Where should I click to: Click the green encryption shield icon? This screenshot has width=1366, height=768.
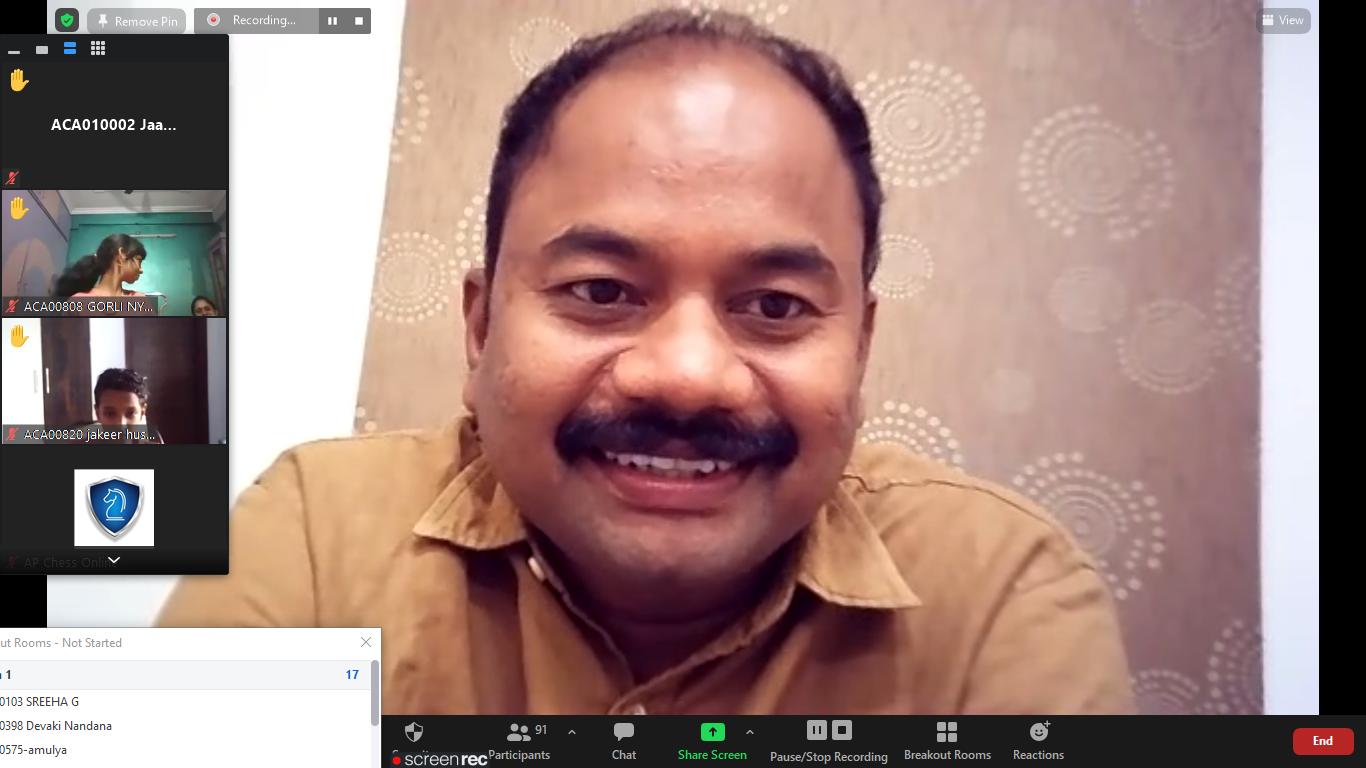pos(66,20)
